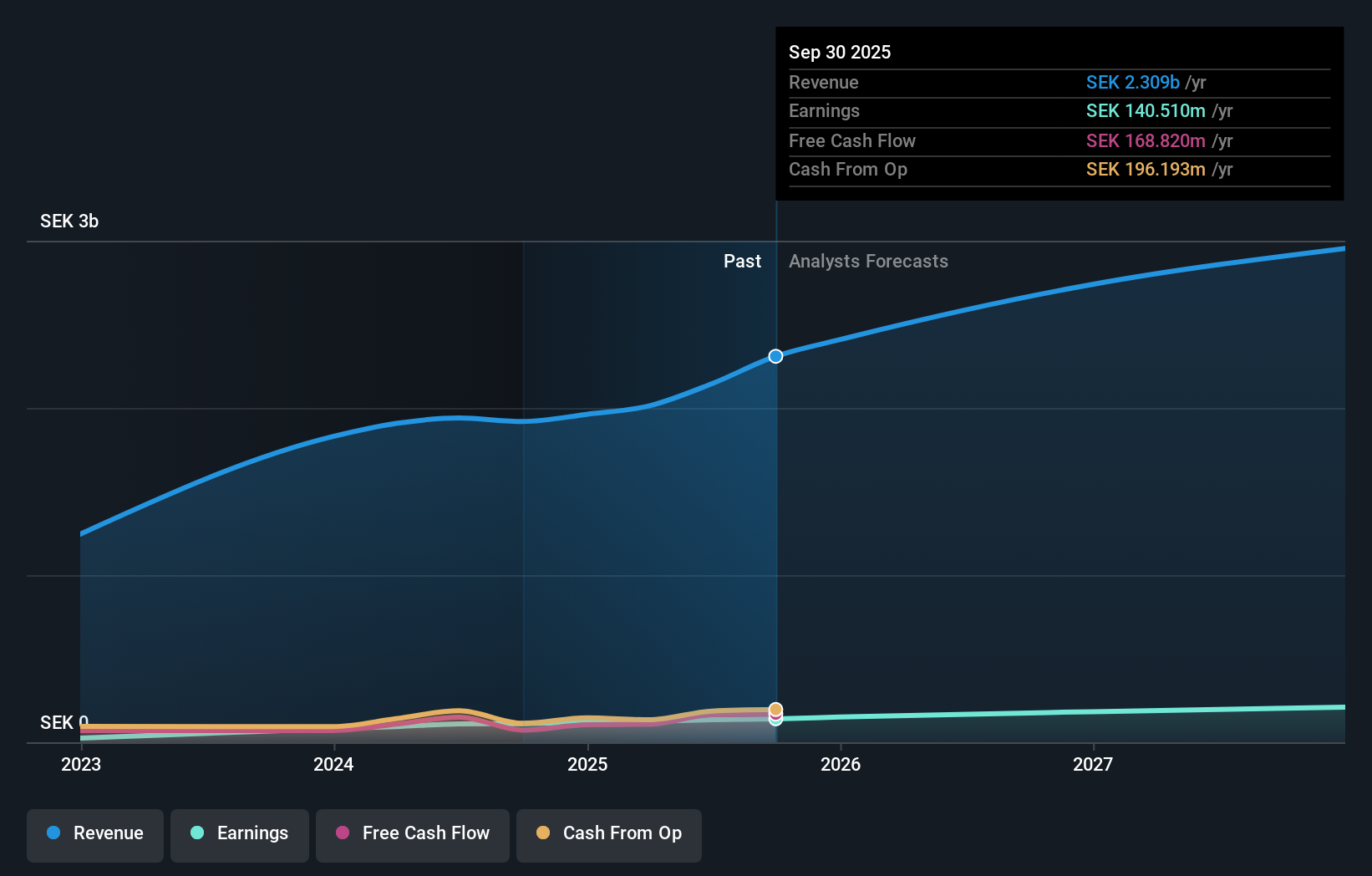1372x876 pixels.
Task: Toggle the Revenue series visibility
Action: coord(94,835)
